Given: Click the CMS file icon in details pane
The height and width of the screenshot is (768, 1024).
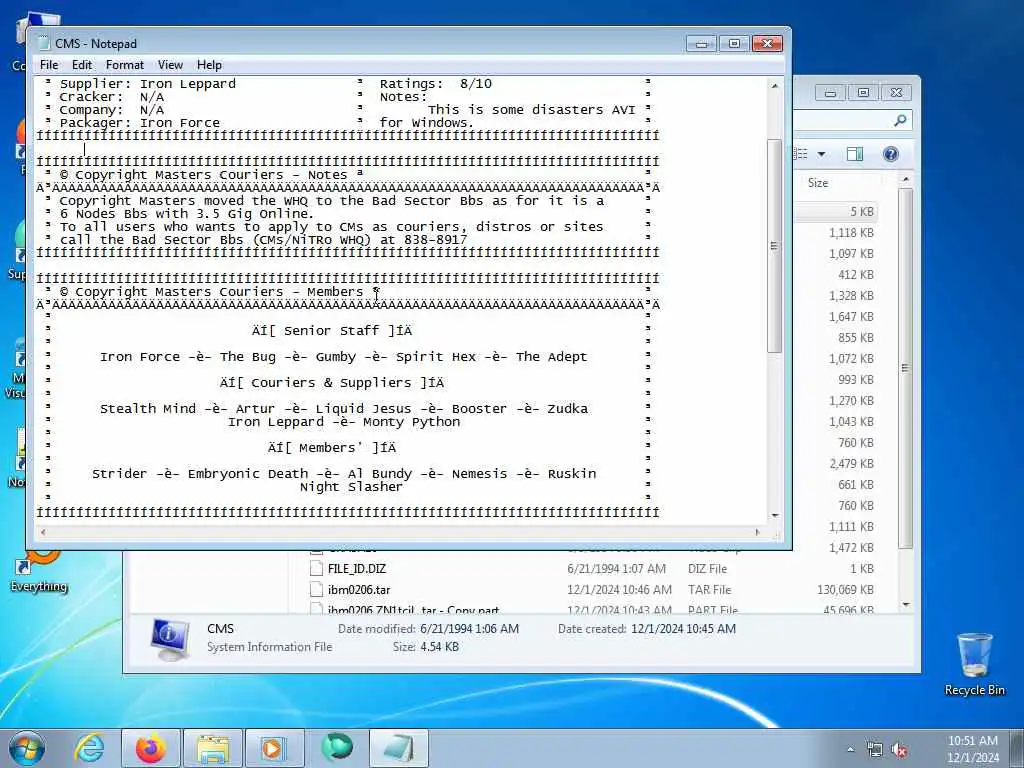Looking at the screenshot, I should (x=170, y=640).
